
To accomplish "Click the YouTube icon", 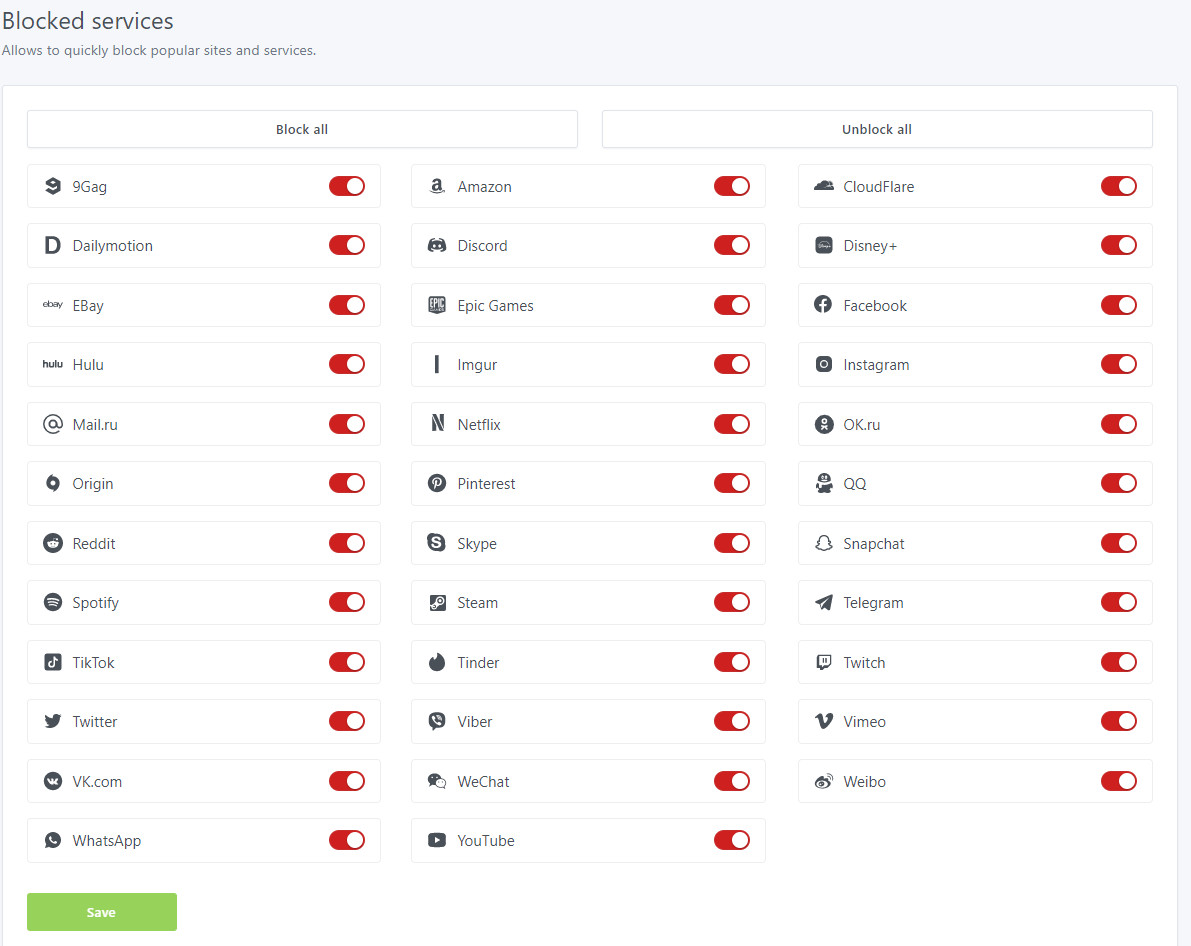I will (x=437, y=840).
